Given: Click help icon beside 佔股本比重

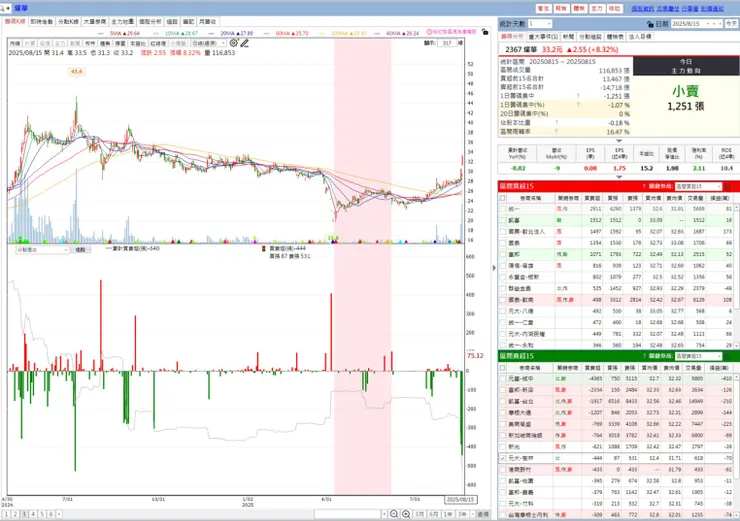Looking at the screenshot, I should click(x=557, y=123).
